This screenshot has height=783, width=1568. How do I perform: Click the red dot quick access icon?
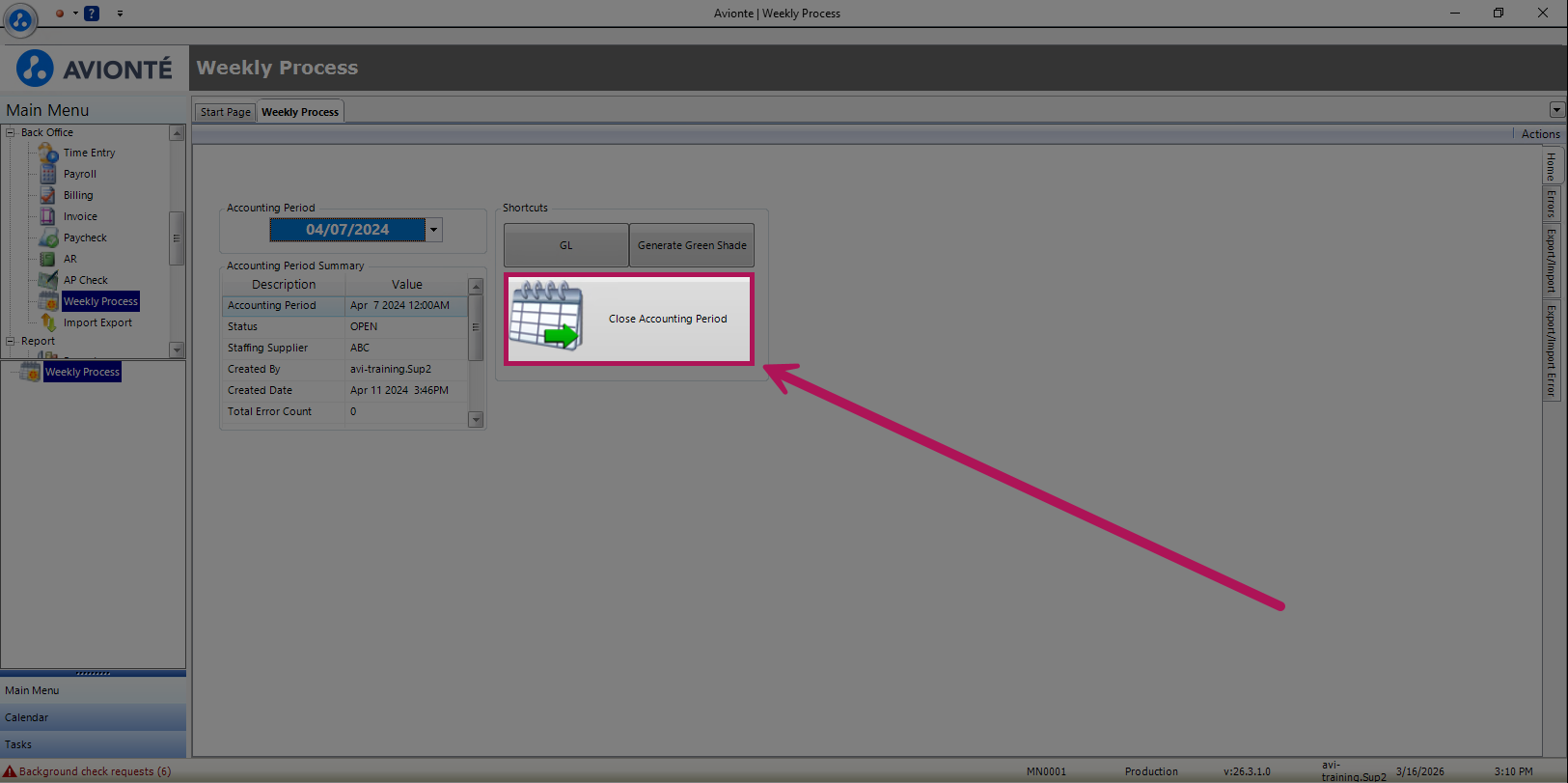(60, 14)
